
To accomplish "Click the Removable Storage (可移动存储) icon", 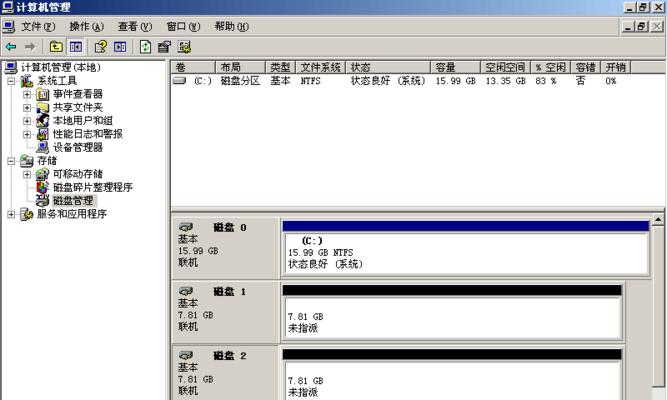I will pos(43,174).
